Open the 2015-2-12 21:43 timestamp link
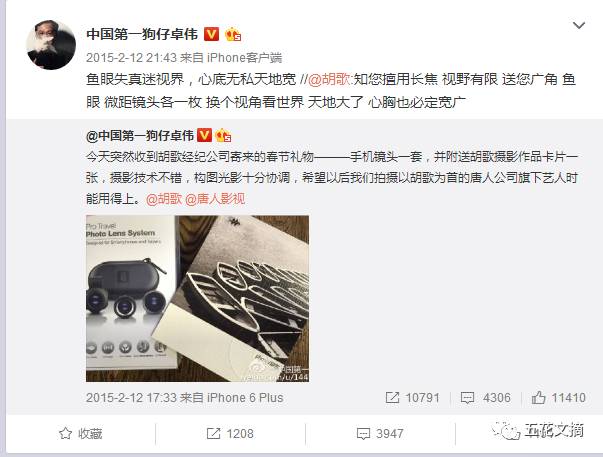Screen dimensions: 603x457 tap(131, 58)
